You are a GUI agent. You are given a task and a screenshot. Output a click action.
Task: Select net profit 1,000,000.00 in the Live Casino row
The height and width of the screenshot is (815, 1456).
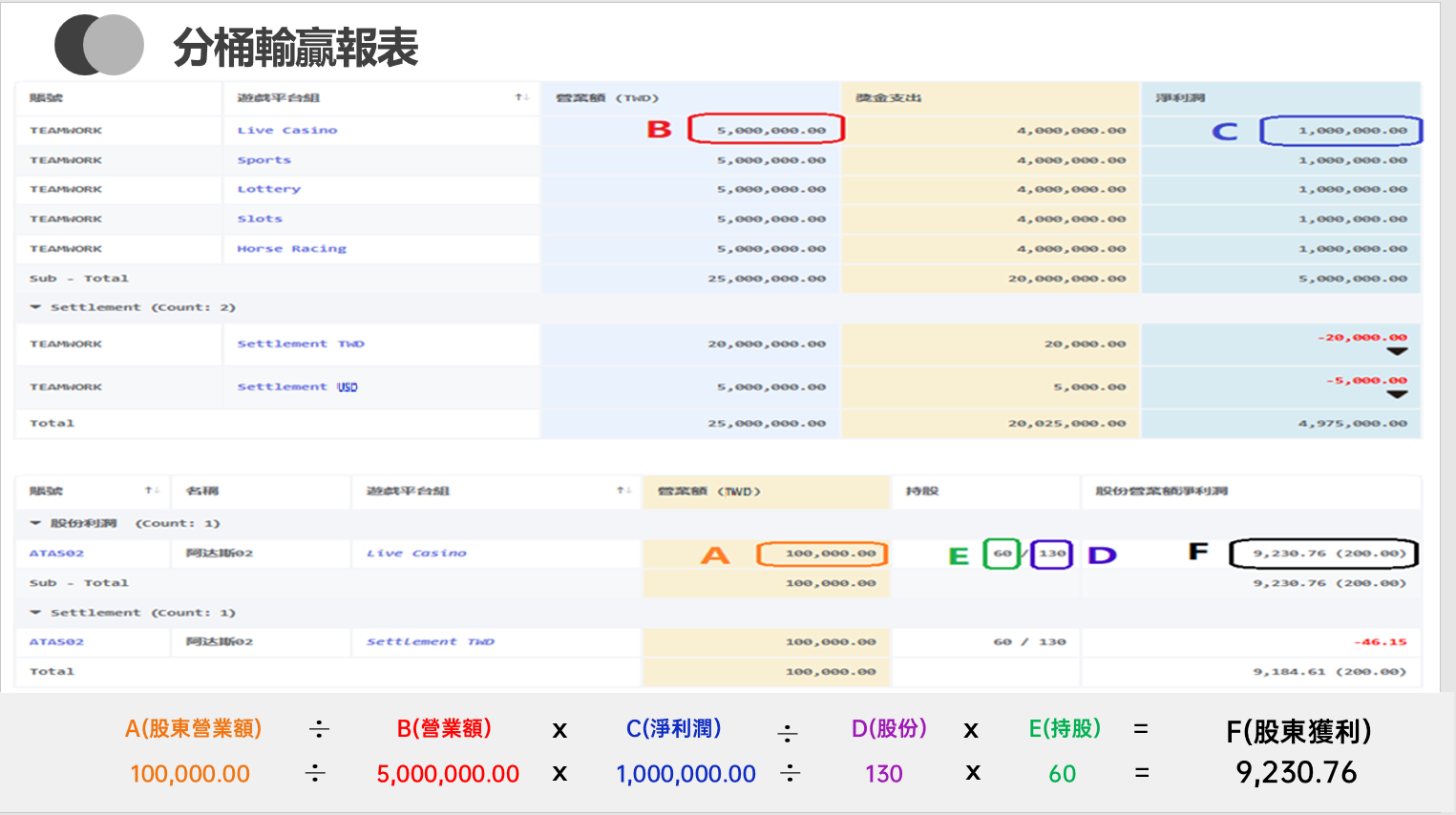pos(1353,130)
